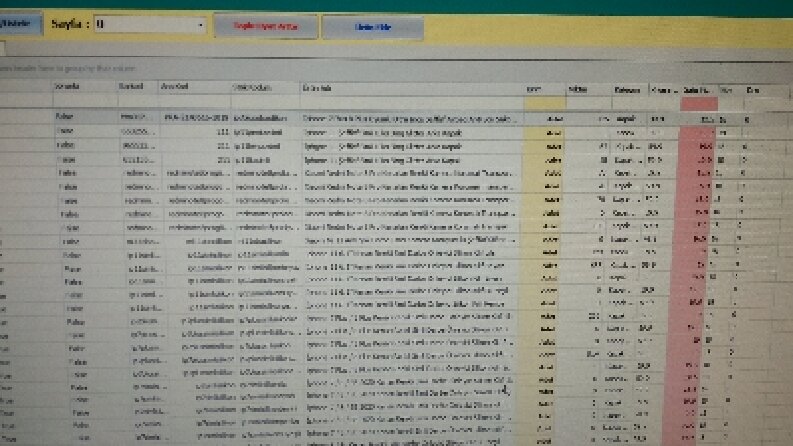Click the header above the red column
The width and height of the screenshot is (793, 446).
698,90
